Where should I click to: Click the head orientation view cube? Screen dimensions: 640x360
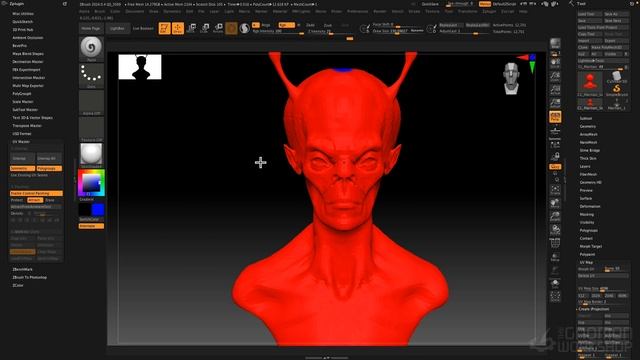tap(511, 78)
